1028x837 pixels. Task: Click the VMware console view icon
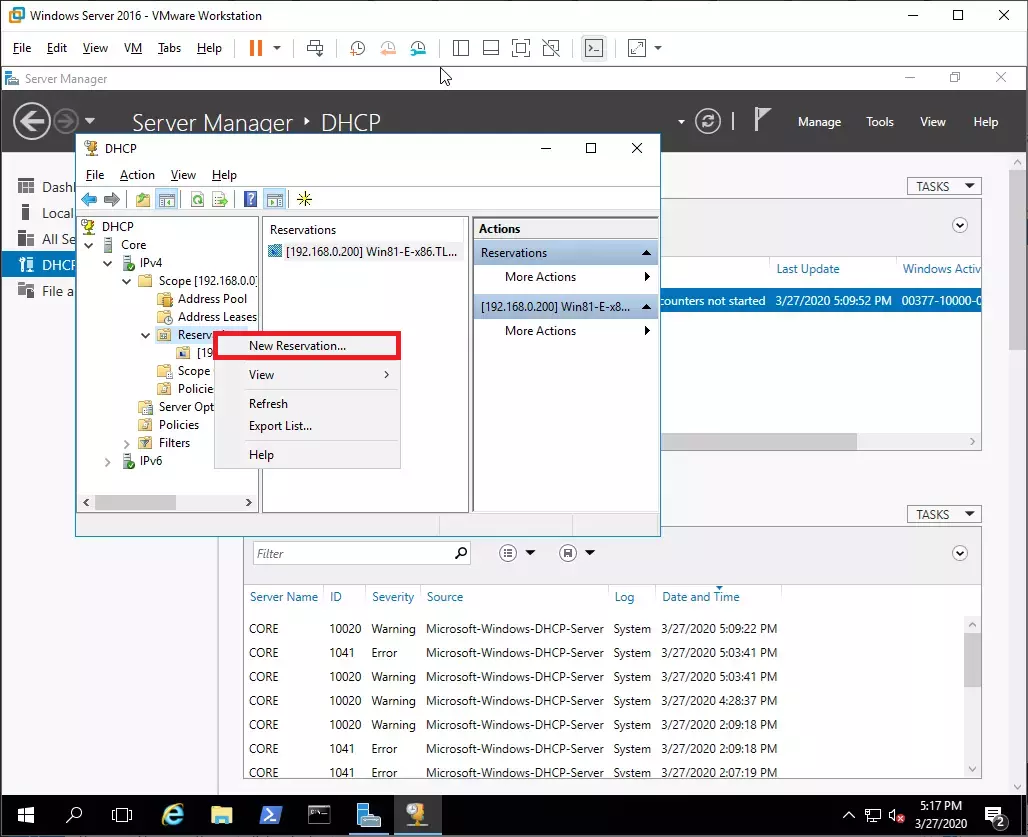click(x=594, y=48)
